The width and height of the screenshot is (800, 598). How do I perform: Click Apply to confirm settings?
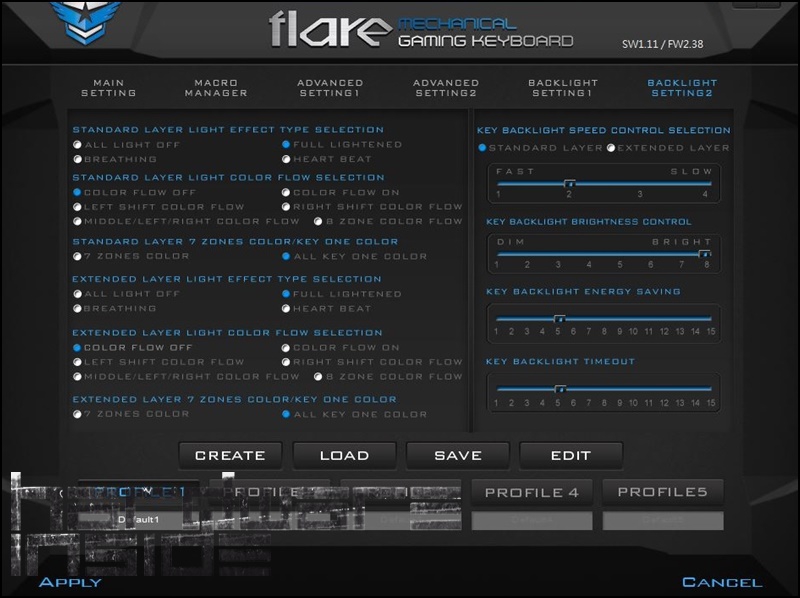(69, 582)
